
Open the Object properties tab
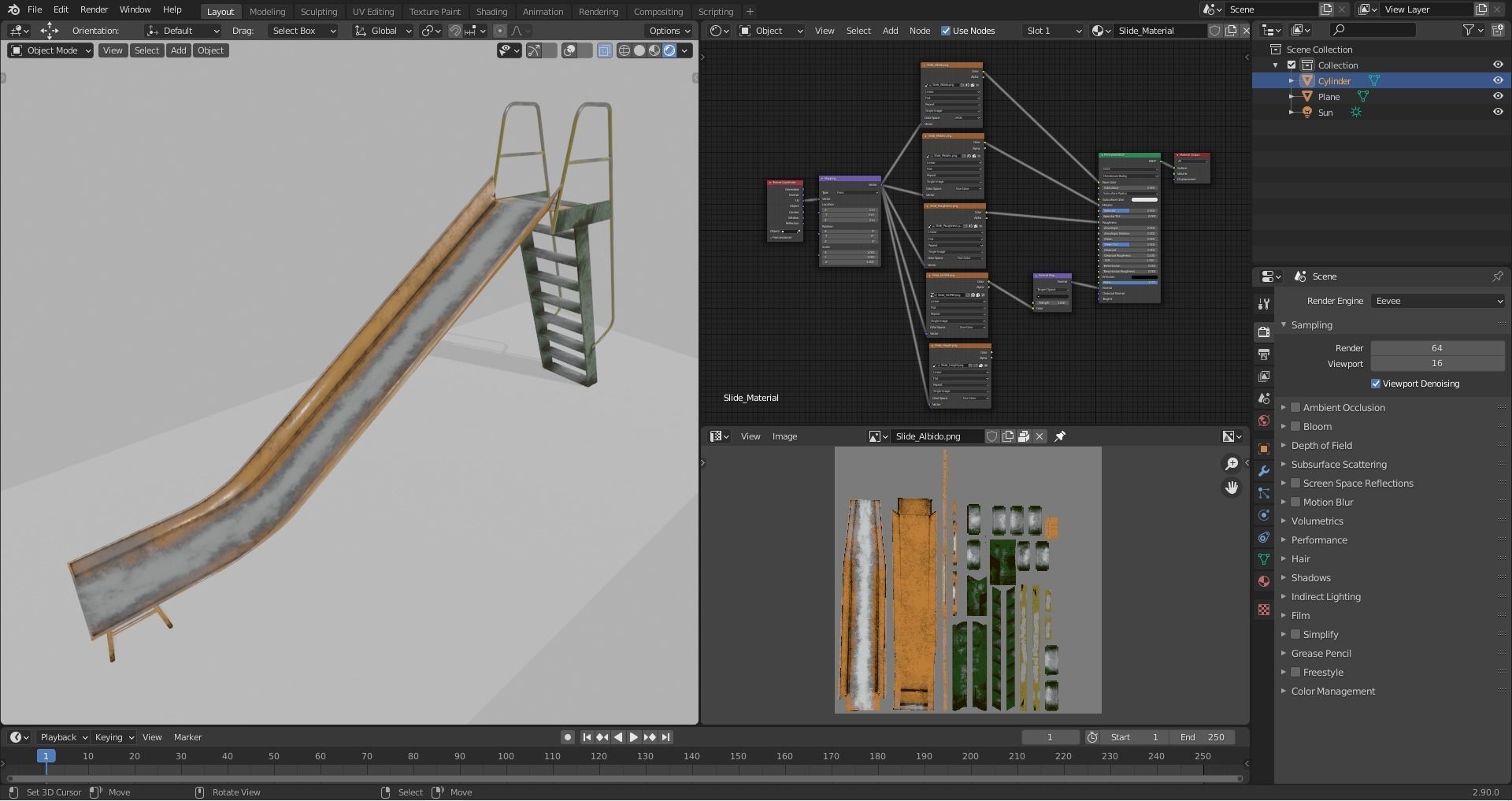[1264, 449]
